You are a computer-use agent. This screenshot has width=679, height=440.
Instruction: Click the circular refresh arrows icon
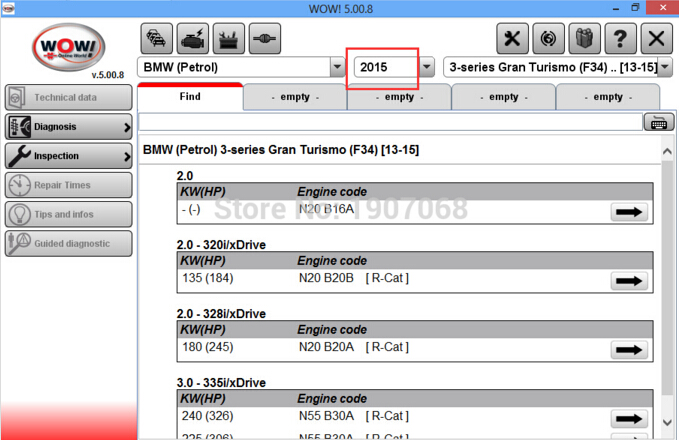[548, 39]
